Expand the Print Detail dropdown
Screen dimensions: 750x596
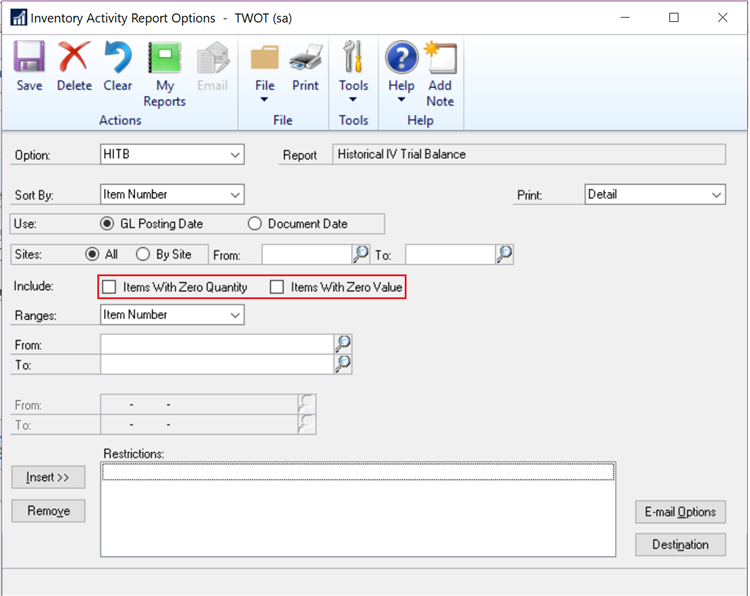[x=716, y=195]
